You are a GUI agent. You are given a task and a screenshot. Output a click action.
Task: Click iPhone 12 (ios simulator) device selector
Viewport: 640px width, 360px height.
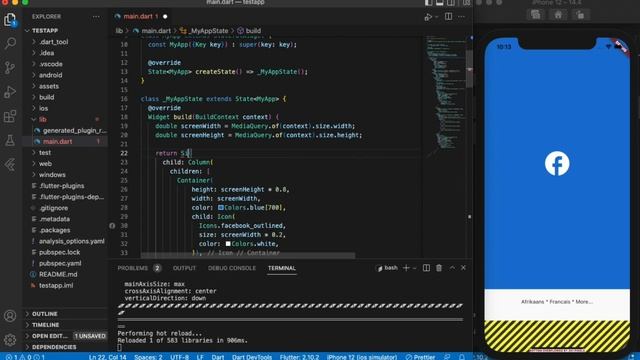[362, 357]
